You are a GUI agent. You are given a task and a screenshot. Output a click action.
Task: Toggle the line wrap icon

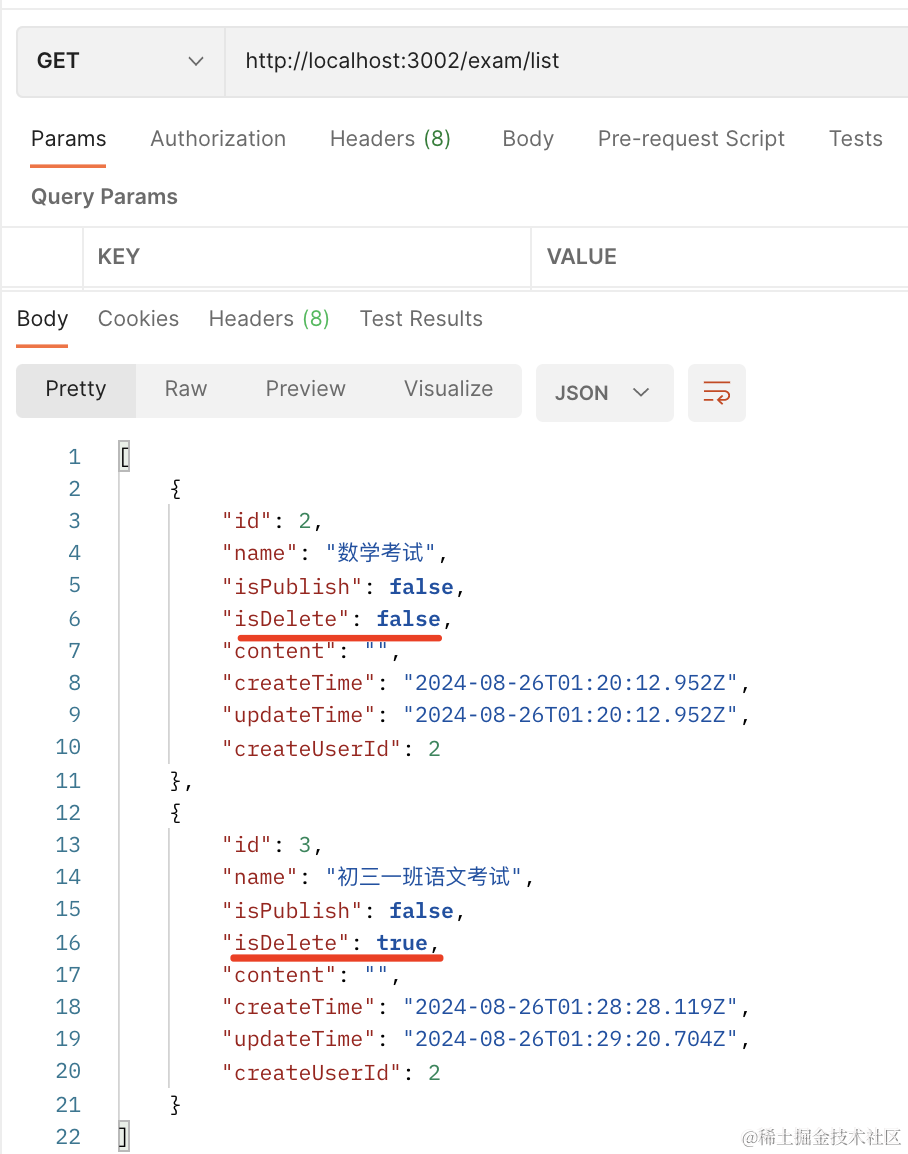point(716,392)
